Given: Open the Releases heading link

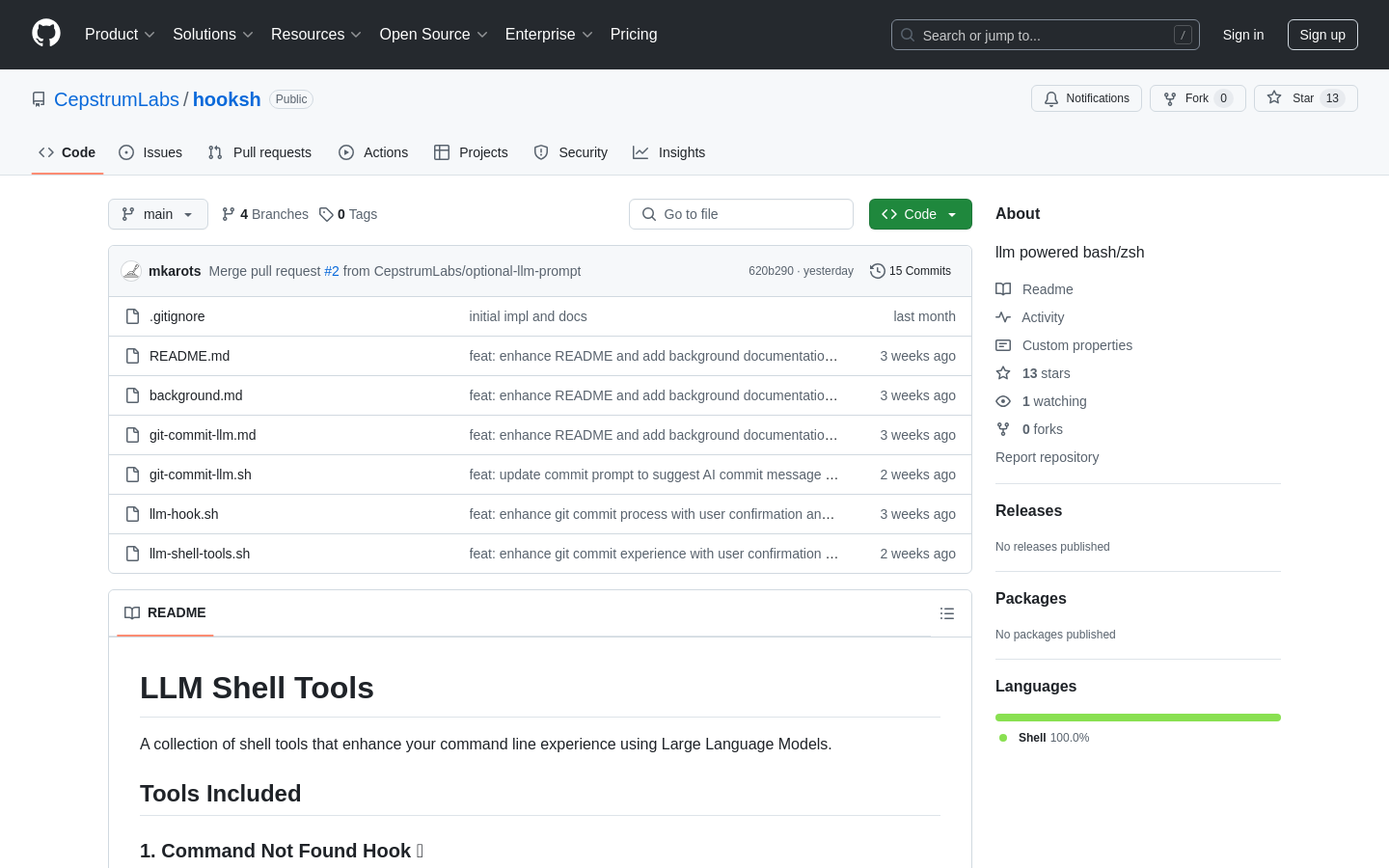Looking at the screenshot, I should pyautogui.click(x=1028, y=511).
